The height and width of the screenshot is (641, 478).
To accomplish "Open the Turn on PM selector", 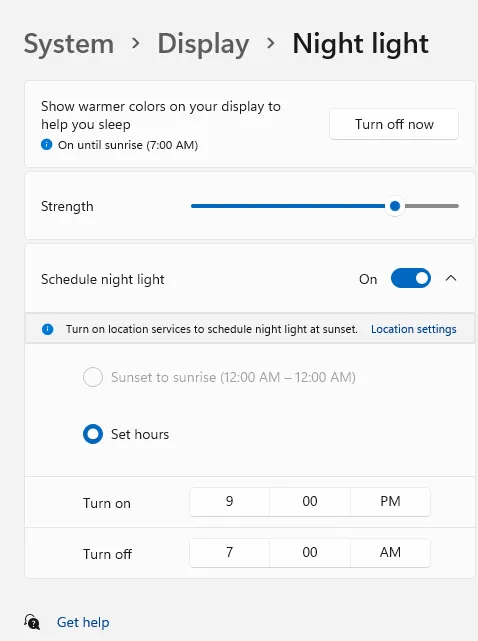I will [x=390, y=502].
